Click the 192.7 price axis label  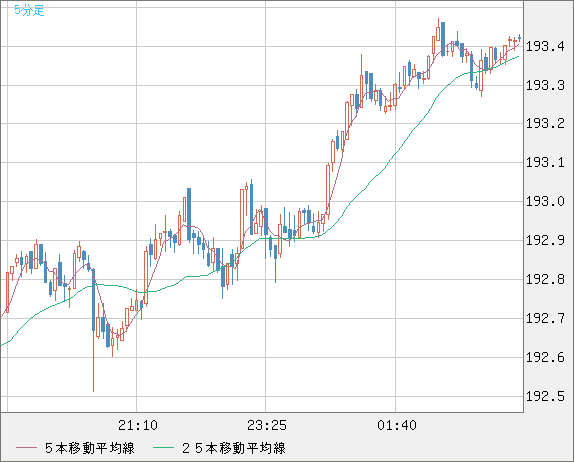point(545,318)
